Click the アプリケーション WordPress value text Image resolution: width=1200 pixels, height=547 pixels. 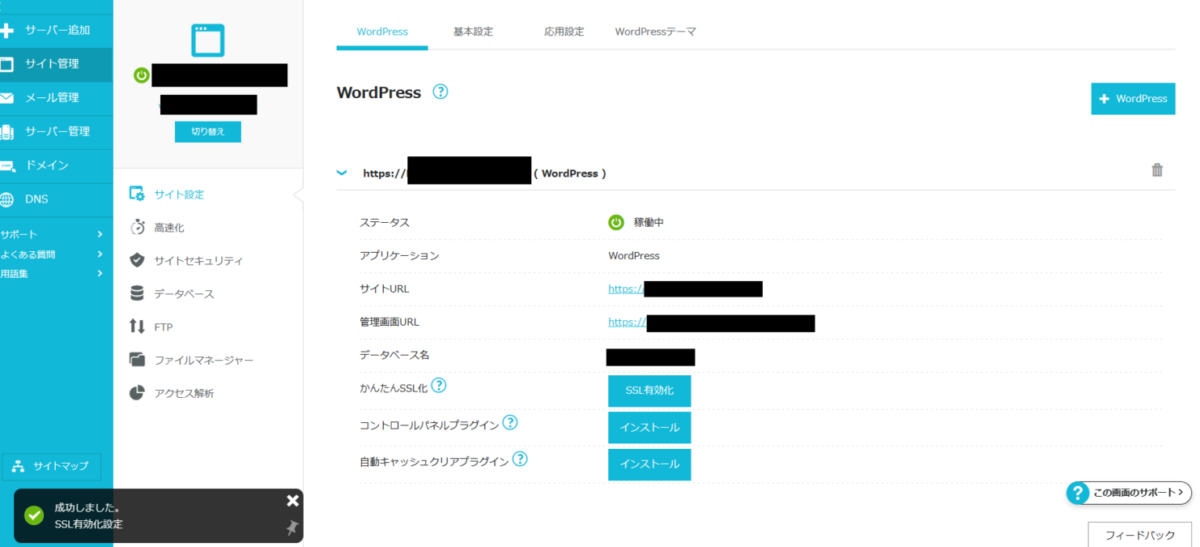(x=634, y=256)
